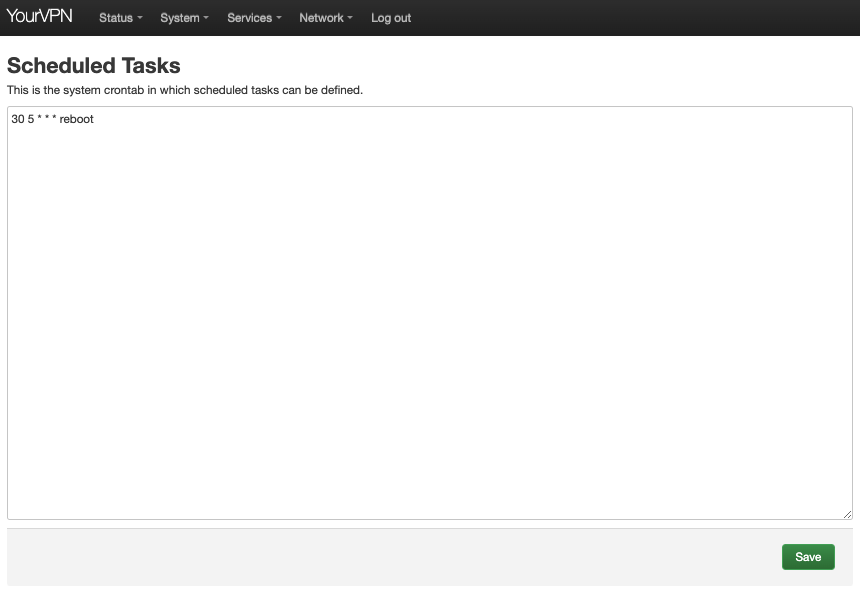Image resolution: width=860 pixels, height=594 pixels.
Task: Click the '30' minute field in crontab
Action: [17, 120]
